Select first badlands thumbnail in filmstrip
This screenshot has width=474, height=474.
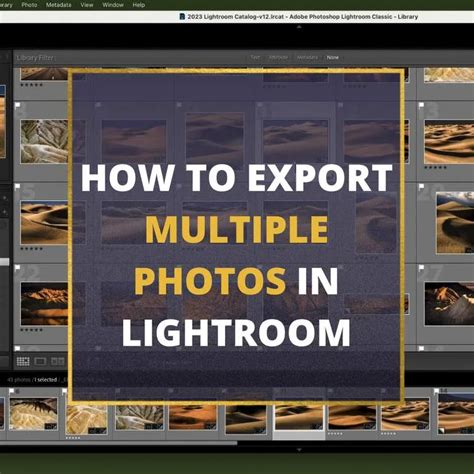[33, 414]
